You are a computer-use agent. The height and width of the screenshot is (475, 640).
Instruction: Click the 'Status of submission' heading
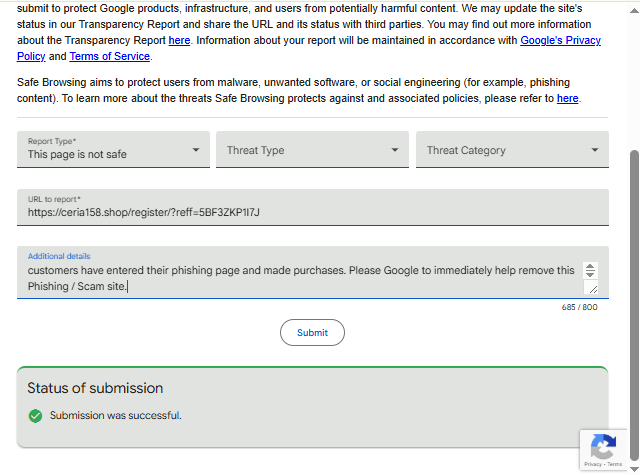[x=95, y=388]
